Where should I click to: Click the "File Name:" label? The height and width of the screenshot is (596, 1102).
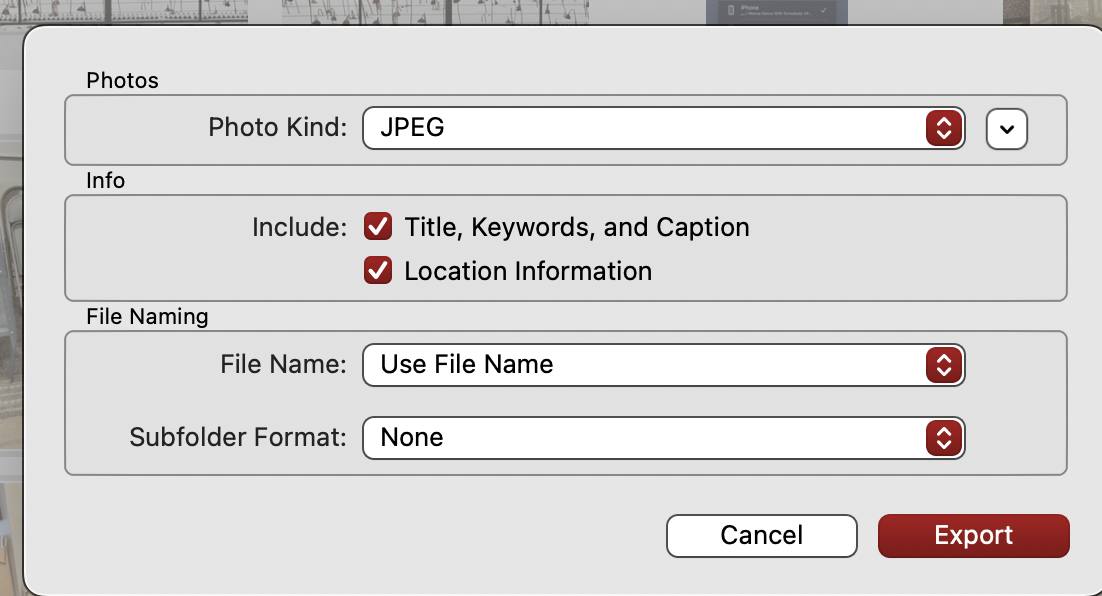coord(283,365)
